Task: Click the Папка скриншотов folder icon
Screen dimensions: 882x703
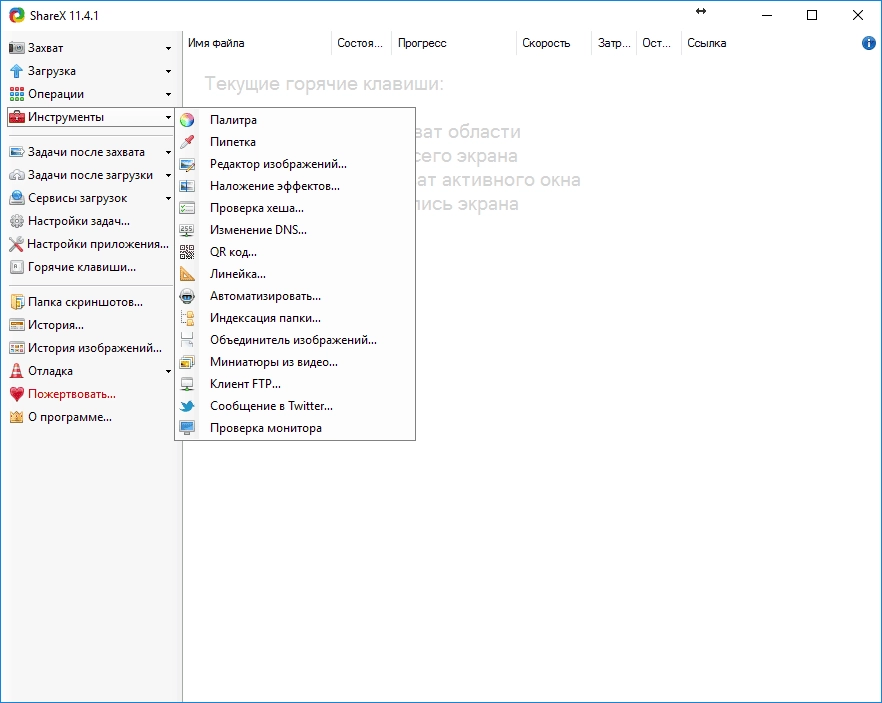Action: (x=17, y=302)
